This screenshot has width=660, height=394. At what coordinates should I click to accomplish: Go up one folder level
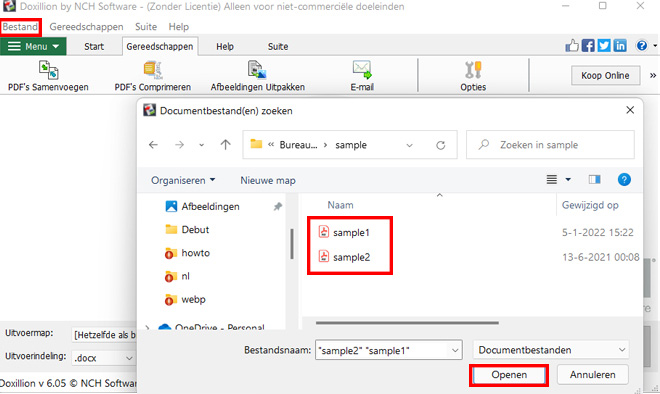pos(226,145)
